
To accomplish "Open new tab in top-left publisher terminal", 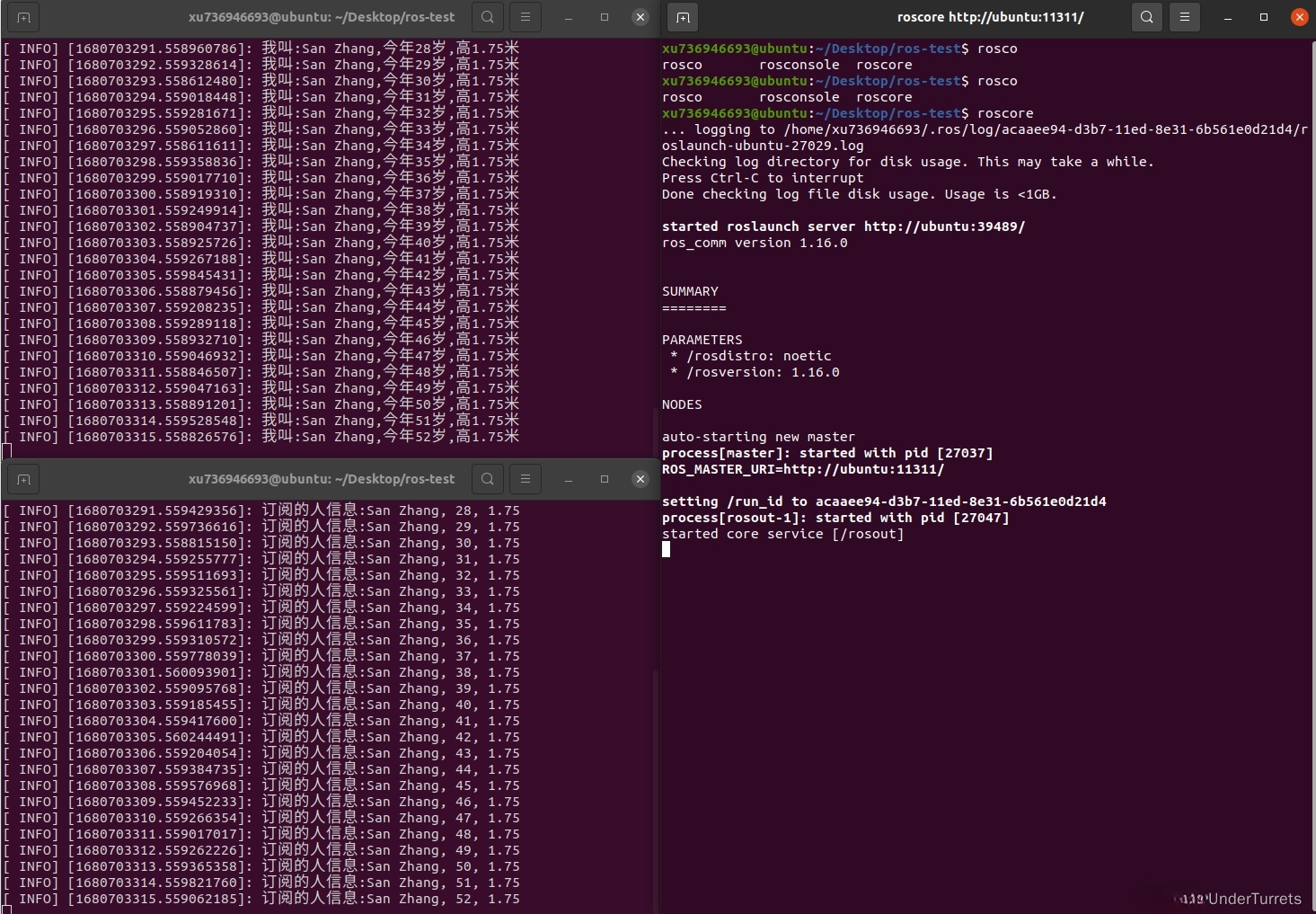I will [23, 17].
